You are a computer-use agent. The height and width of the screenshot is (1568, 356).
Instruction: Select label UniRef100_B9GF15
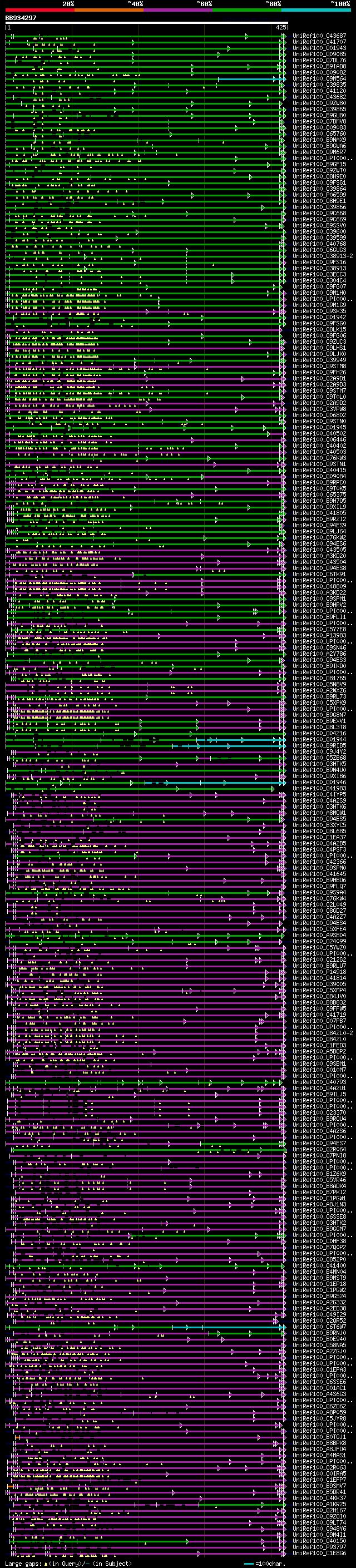(x=319, y=164)
